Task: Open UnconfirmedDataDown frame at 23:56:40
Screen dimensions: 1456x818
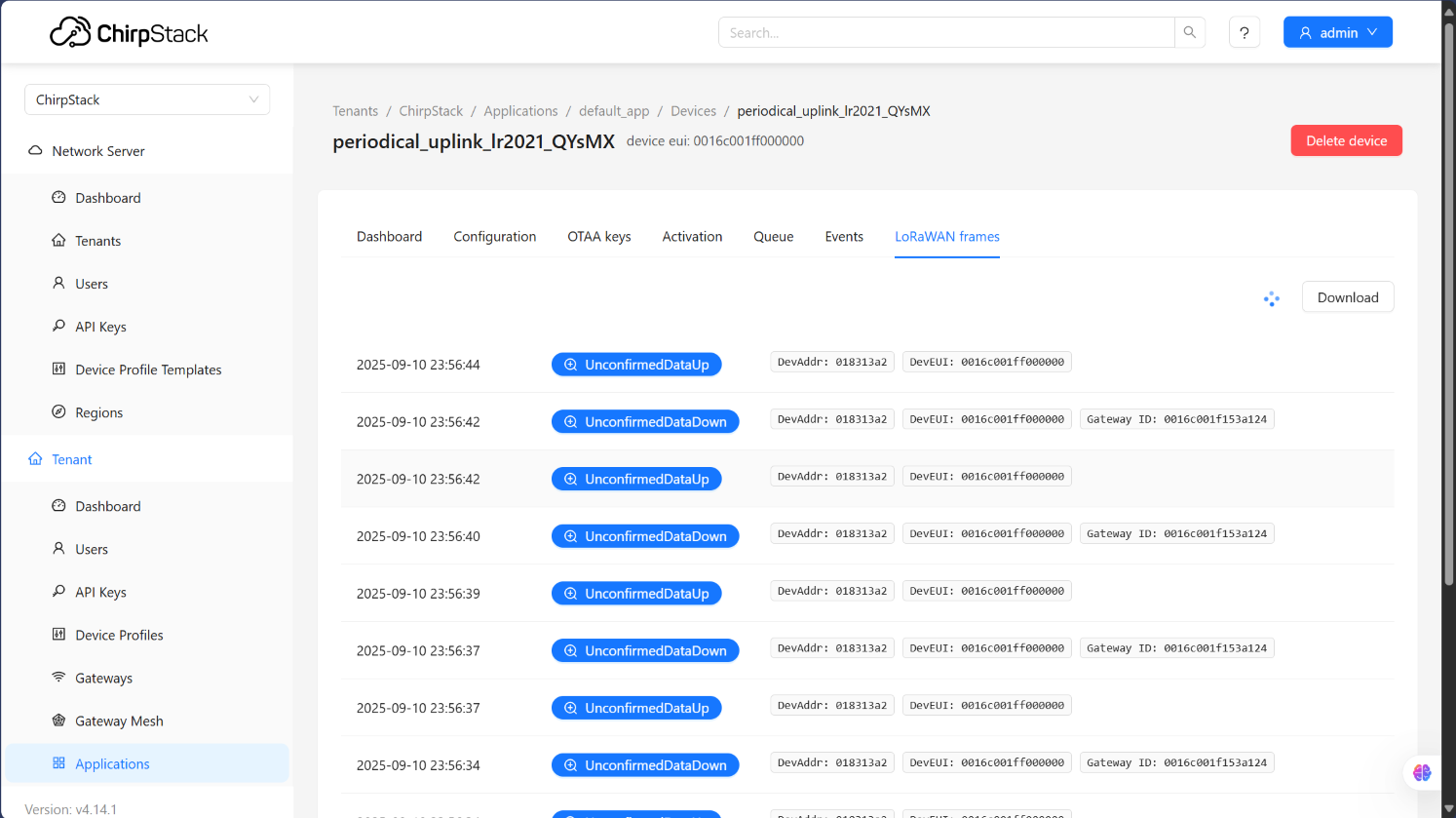Action: [645, 536]
